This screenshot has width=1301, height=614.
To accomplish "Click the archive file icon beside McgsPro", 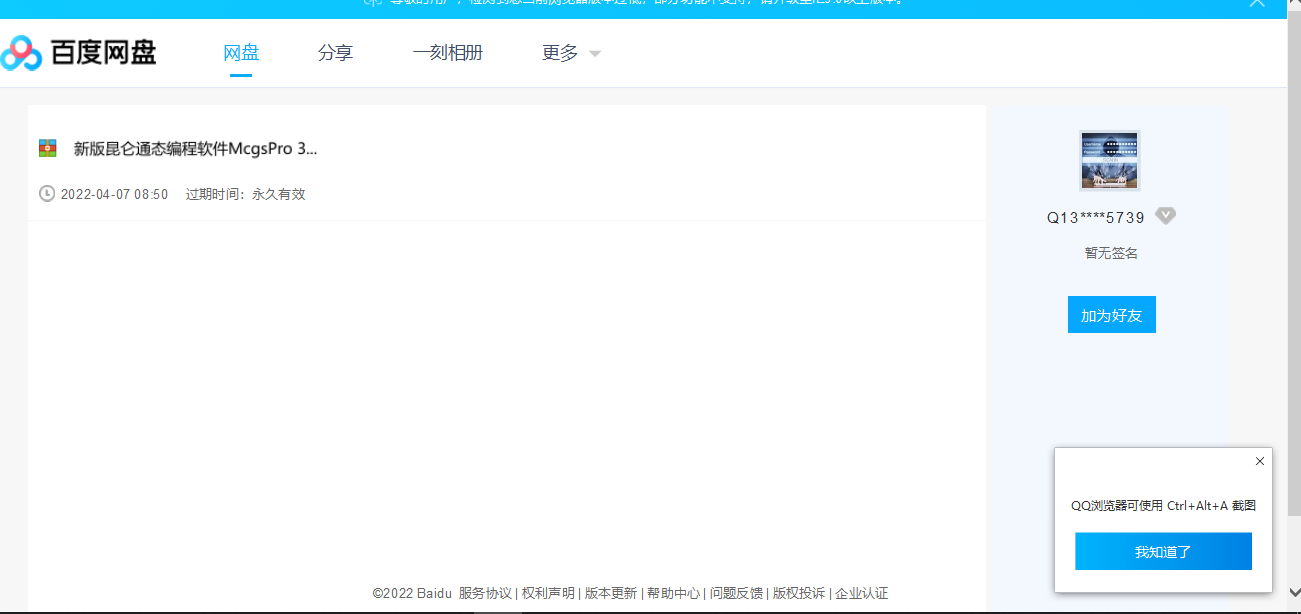I will [48, 149].
